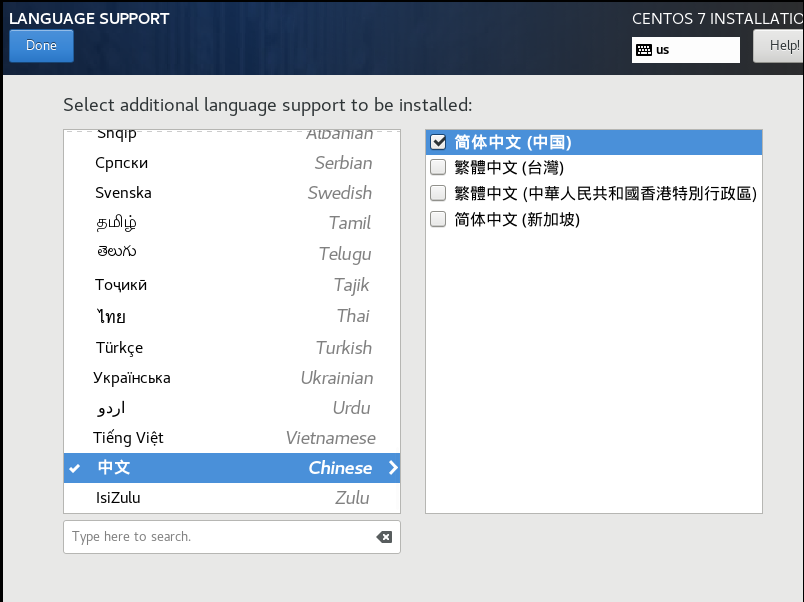Select the 中文 native name label
Image resolution: width=804 pixels, height=602 pixels.
point(114,467)
